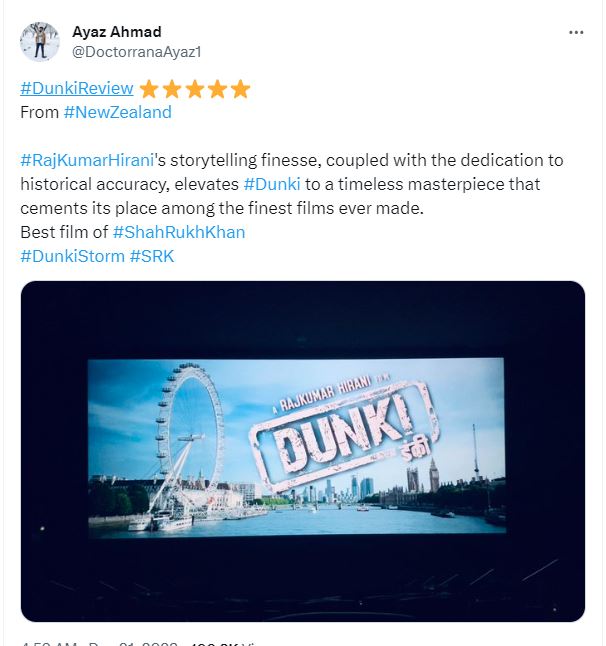Click the #DunkiStorm hashtag
This screenshot has width=606, height=646.
72,256
